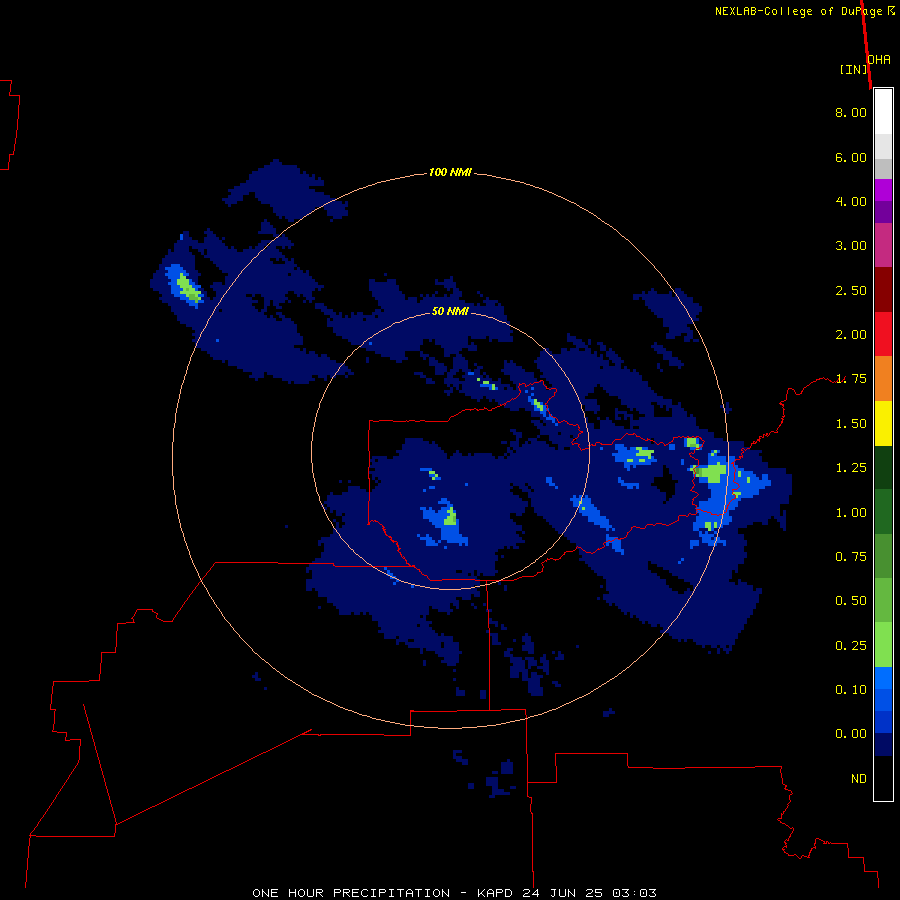Click the 4.00 legend value
900x900 pixels.
click(x=851, y=201)
